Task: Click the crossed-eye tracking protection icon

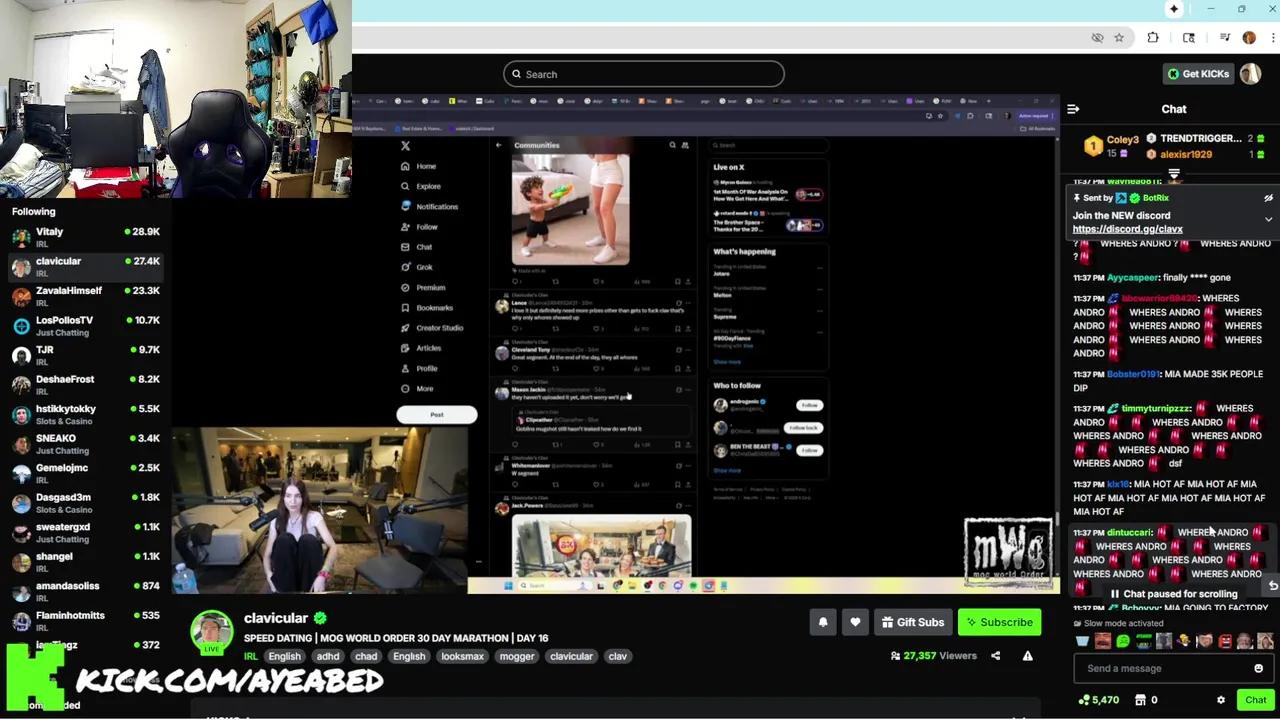Action: click(1098, 38)
